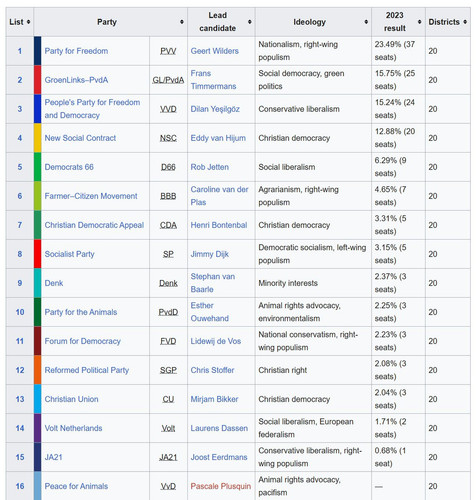
Task: Open the Forum for Democracy link
Action: pyautogui.click(x=83, y=341)
